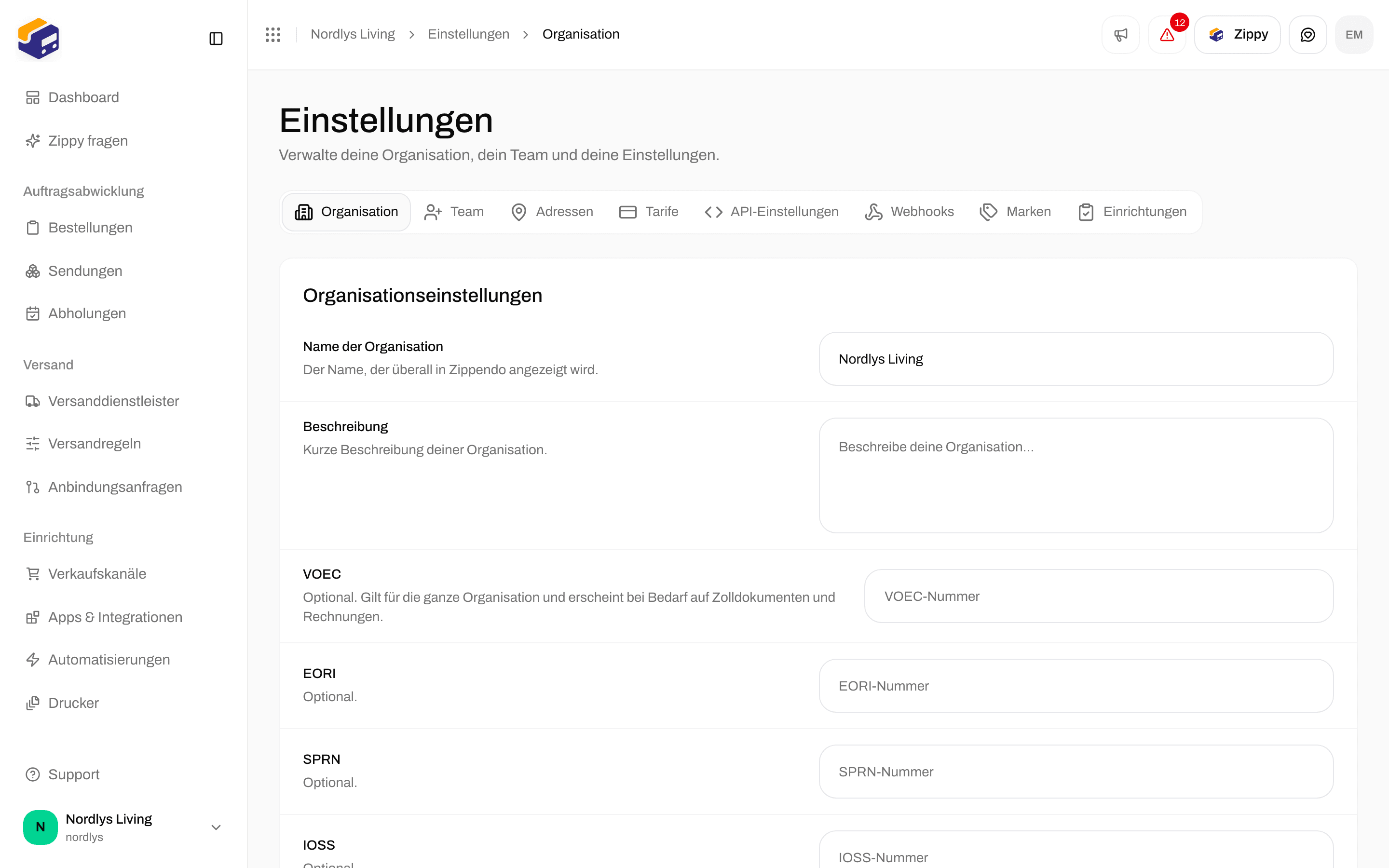View the 12 alerts warning icon
Image resolution: width=1389 pixels, height=868 pixels.
tap(1167, 34)
